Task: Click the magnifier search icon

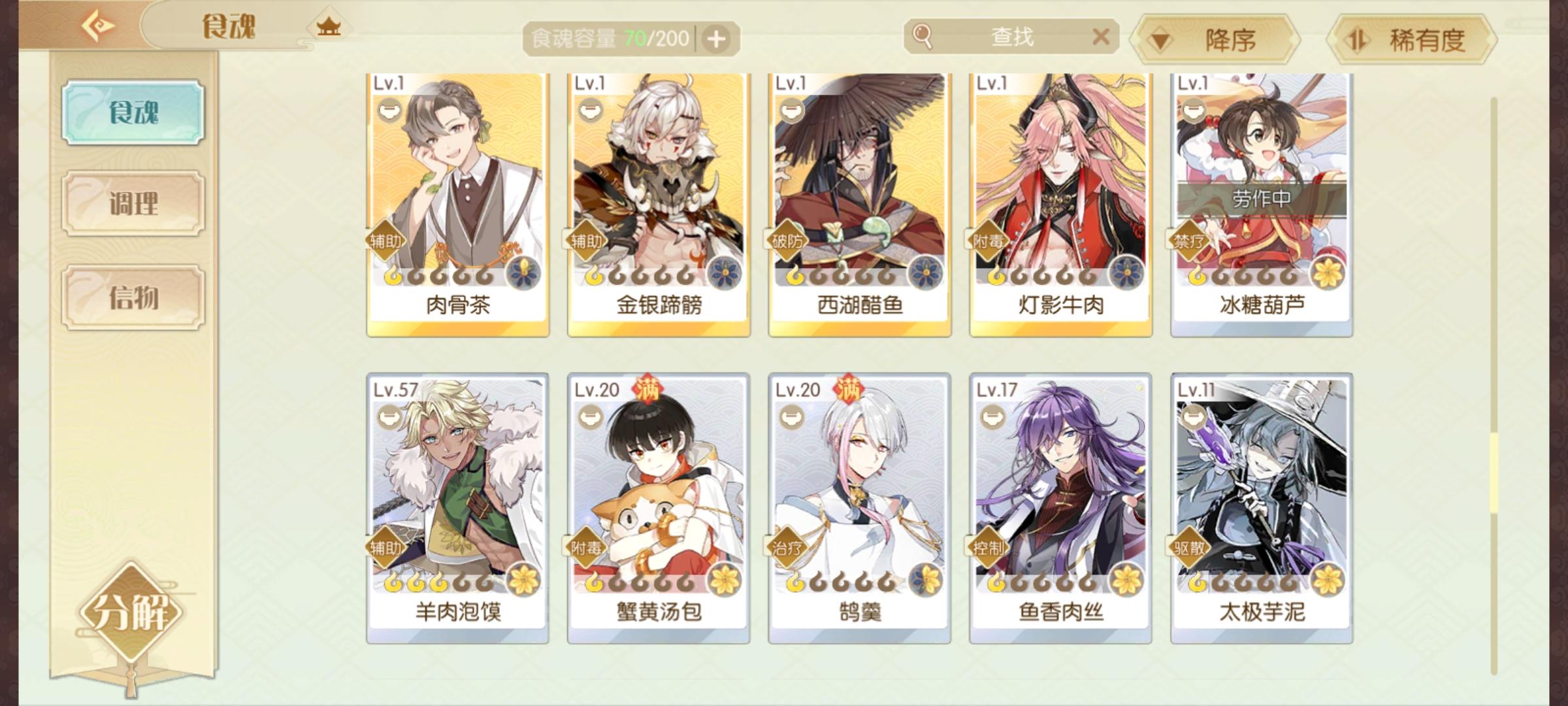Action: point(922,37)
